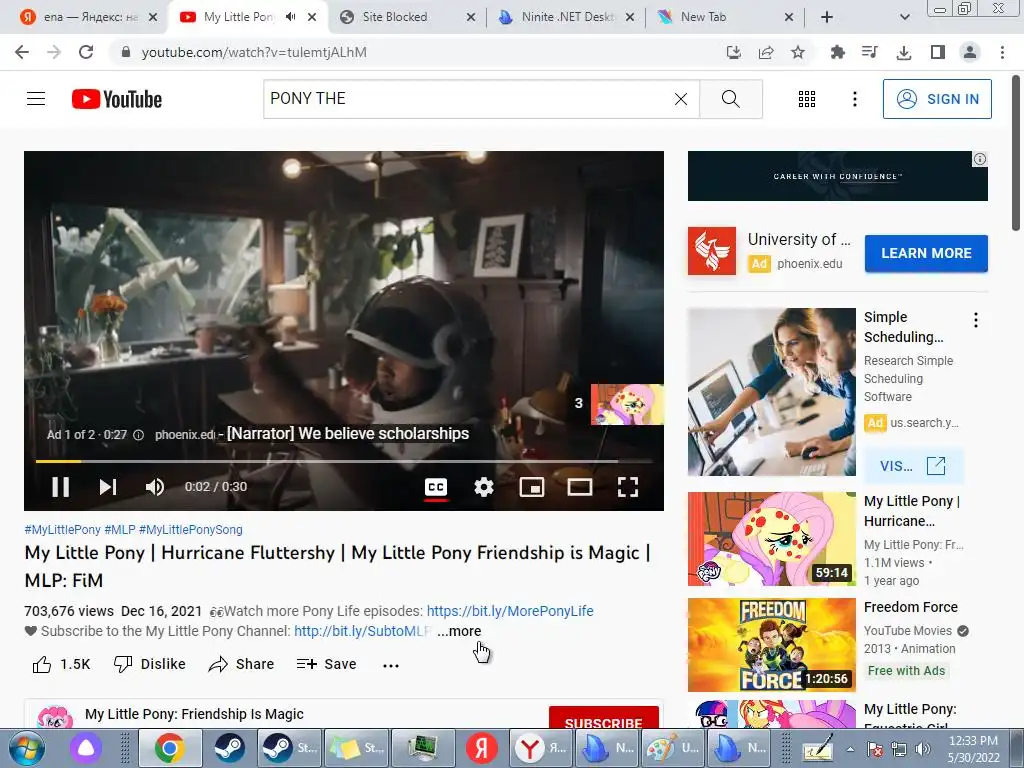The image size is (1024, 768).
Task: Click upcoming video preview in player
Action: coord(627,404)
